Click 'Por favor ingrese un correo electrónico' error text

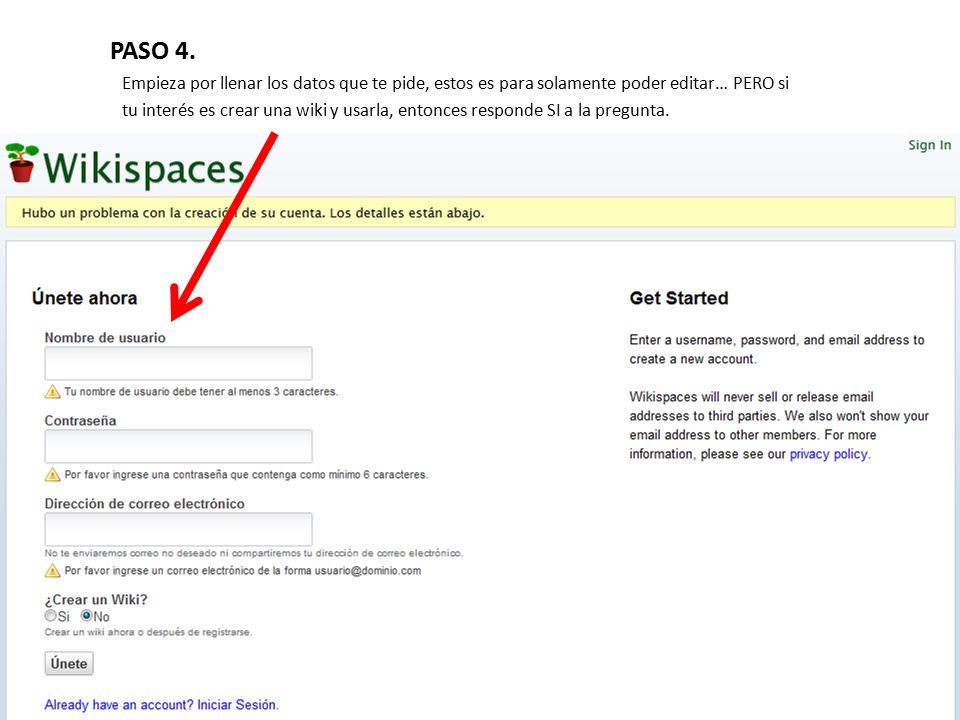242,571
